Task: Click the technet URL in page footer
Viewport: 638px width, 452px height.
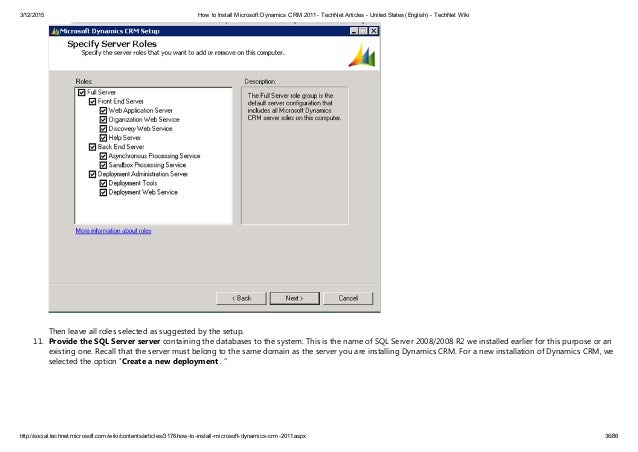Action: tap(163, 436)
